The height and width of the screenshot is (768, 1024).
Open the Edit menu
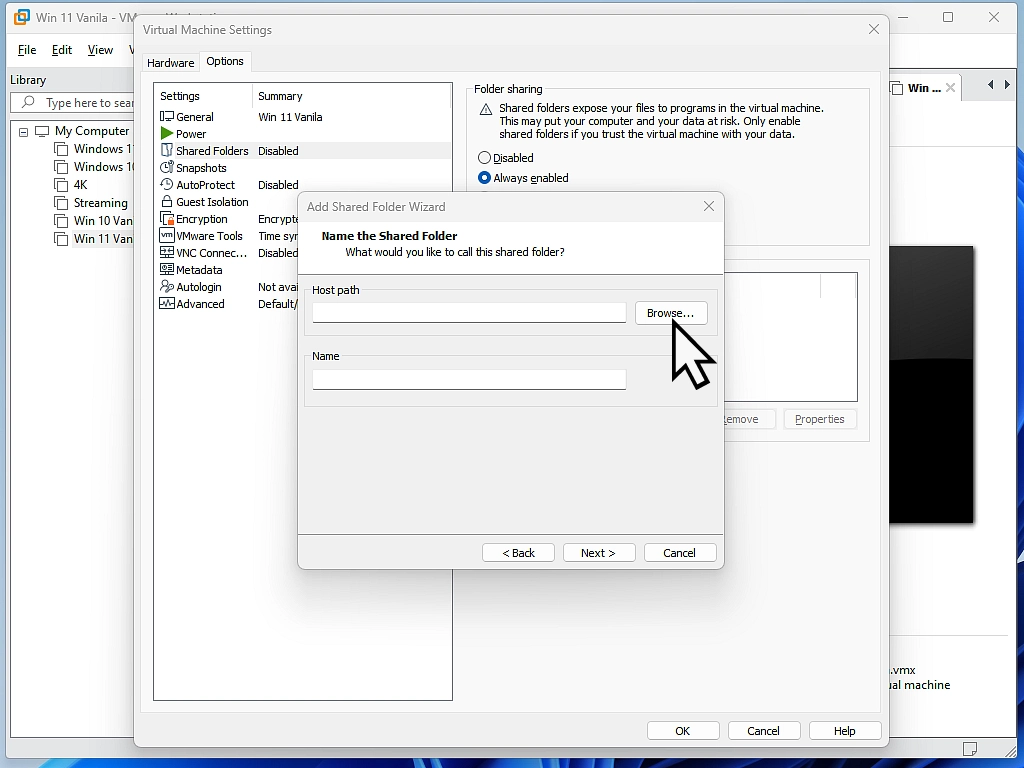tap(62, 50)
